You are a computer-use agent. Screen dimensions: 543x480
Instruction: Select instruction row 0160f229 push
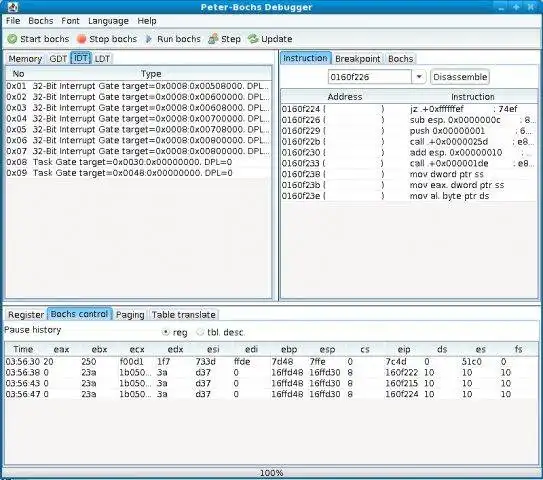[x=409, y=131]
